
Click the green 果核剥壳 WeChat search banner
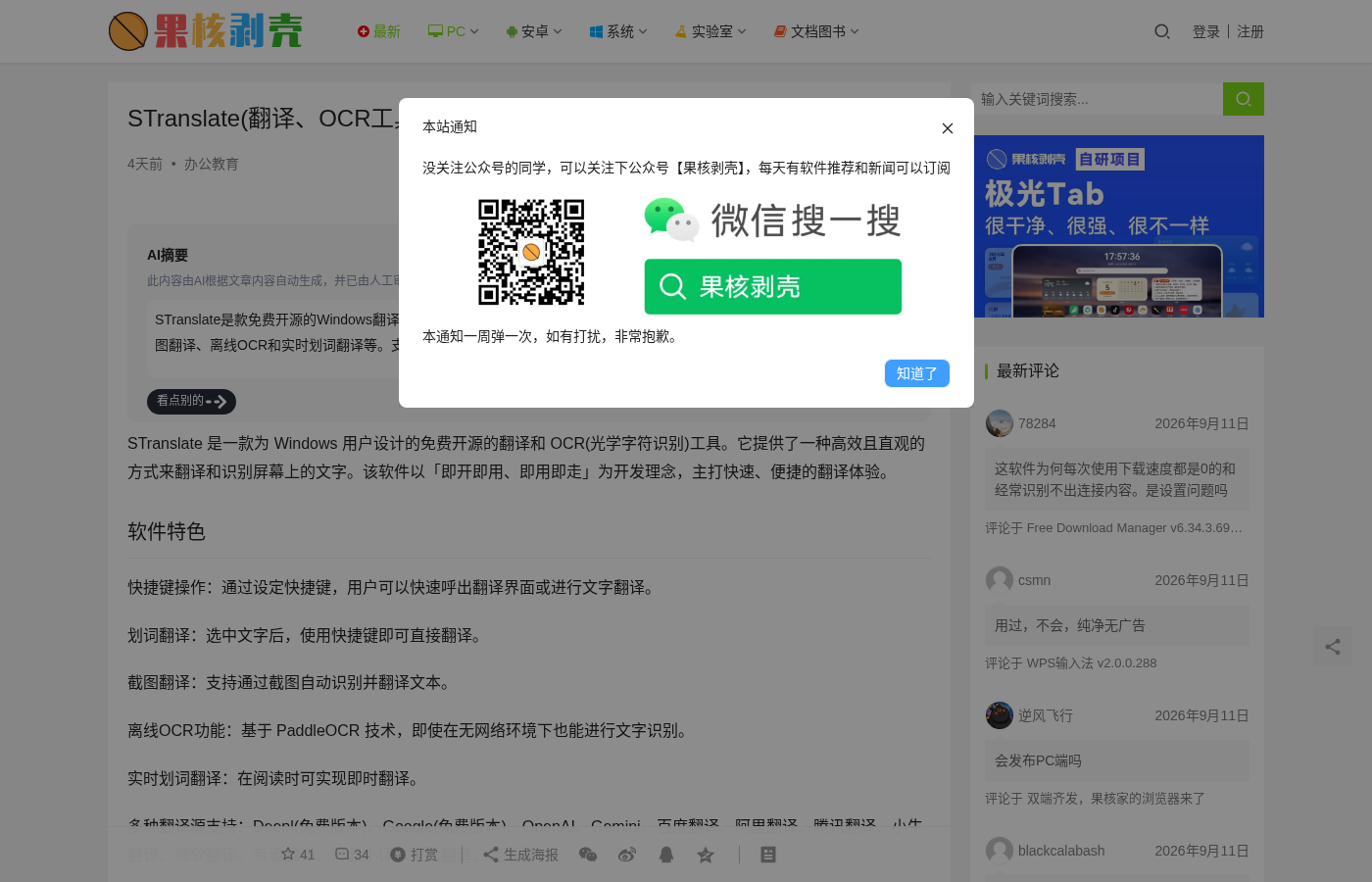773,286
